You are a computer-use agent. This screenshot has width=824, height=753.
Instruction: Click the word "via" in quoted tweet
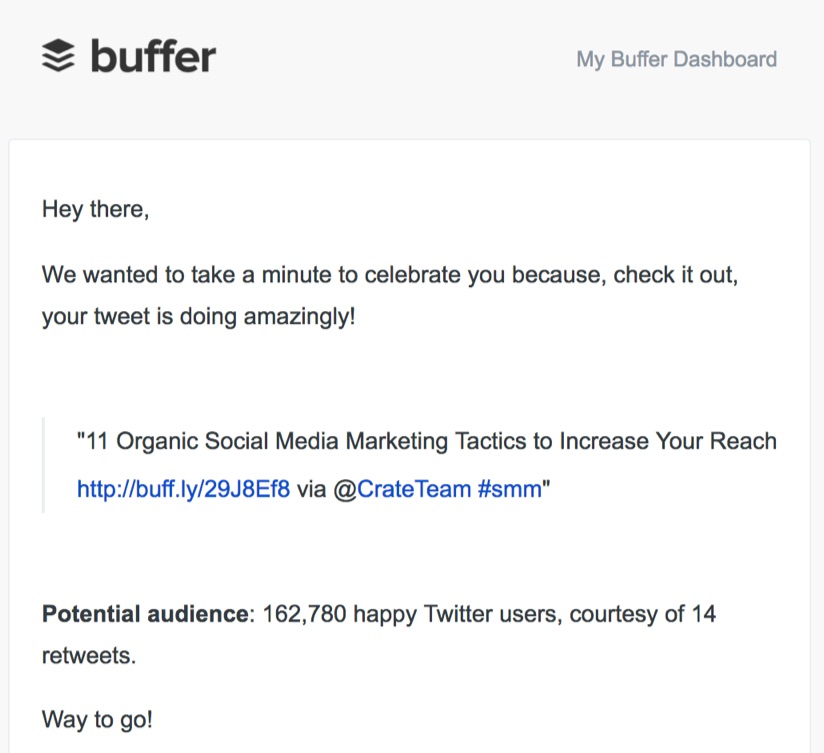tap(312, 489)
